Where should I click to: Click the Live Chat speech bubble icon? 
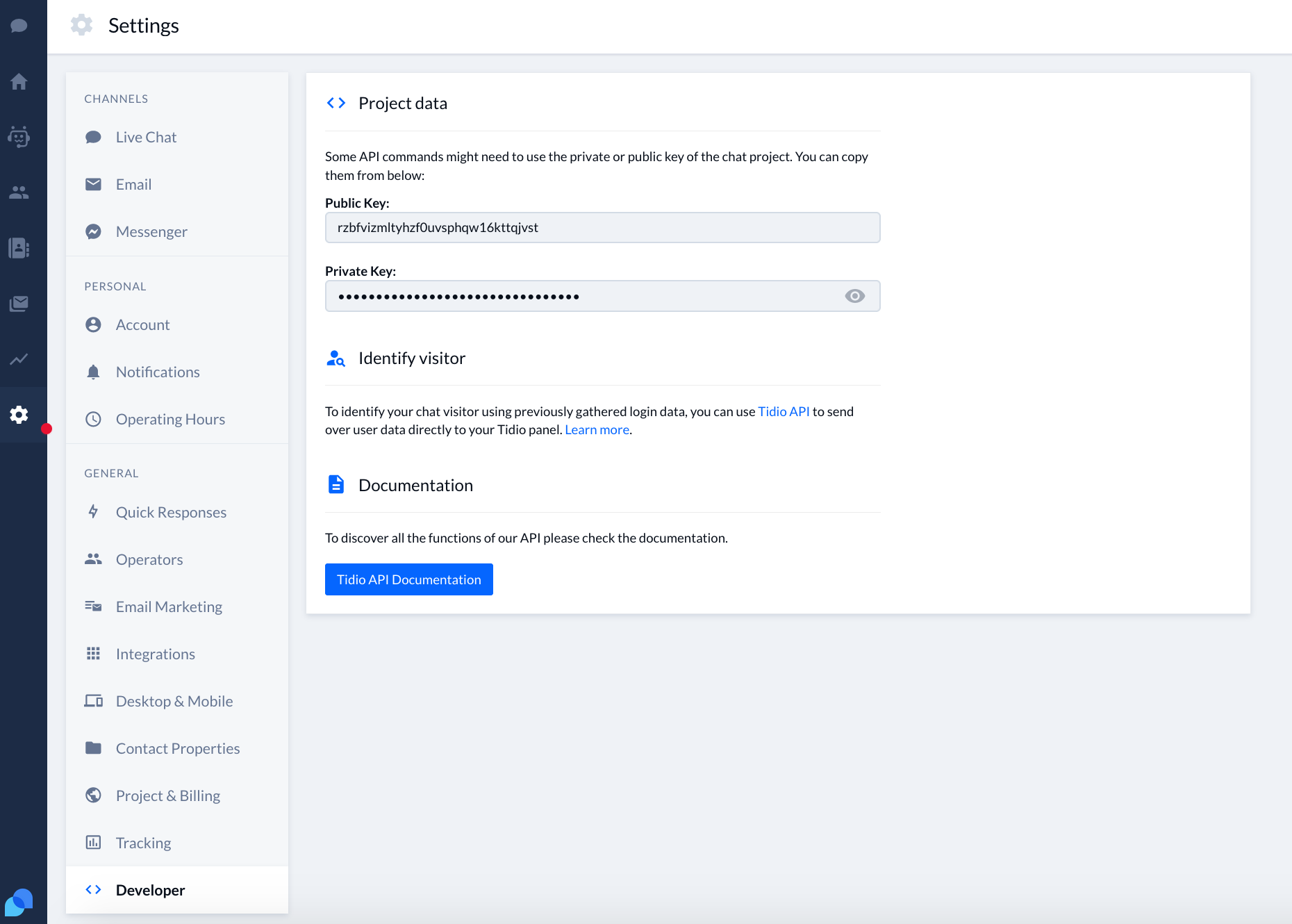point(93,137)
